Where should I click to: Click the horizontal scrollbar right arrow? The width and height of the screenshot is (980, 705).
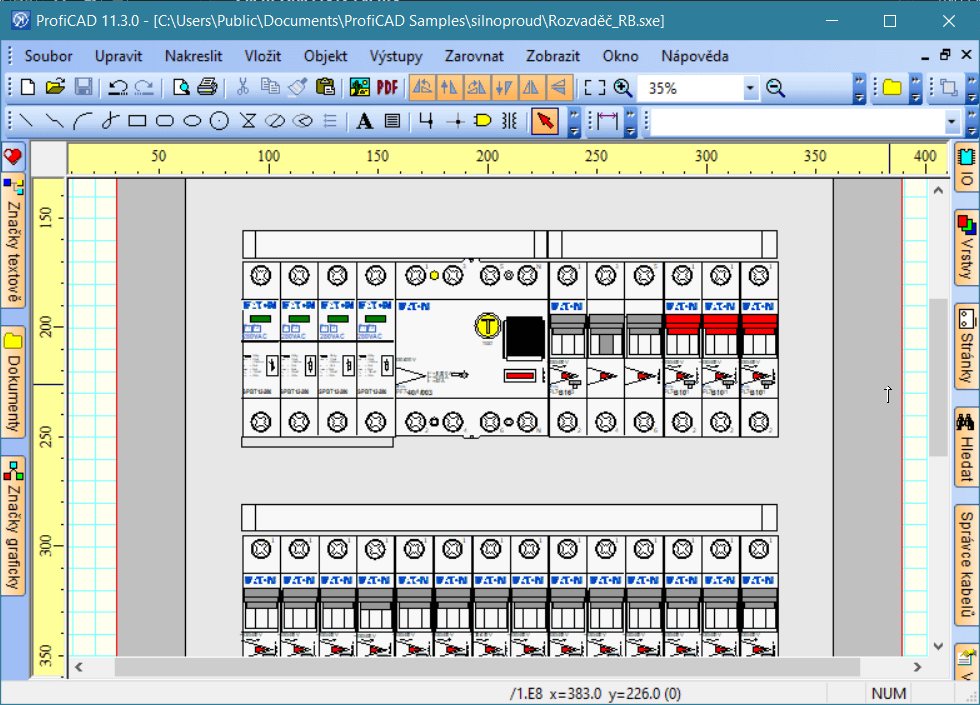pyautogui.click(x=917, y=667)
